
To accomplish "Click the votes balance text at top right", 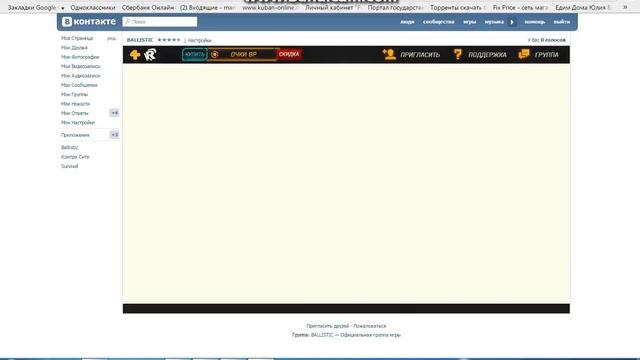I will [547, 40].
